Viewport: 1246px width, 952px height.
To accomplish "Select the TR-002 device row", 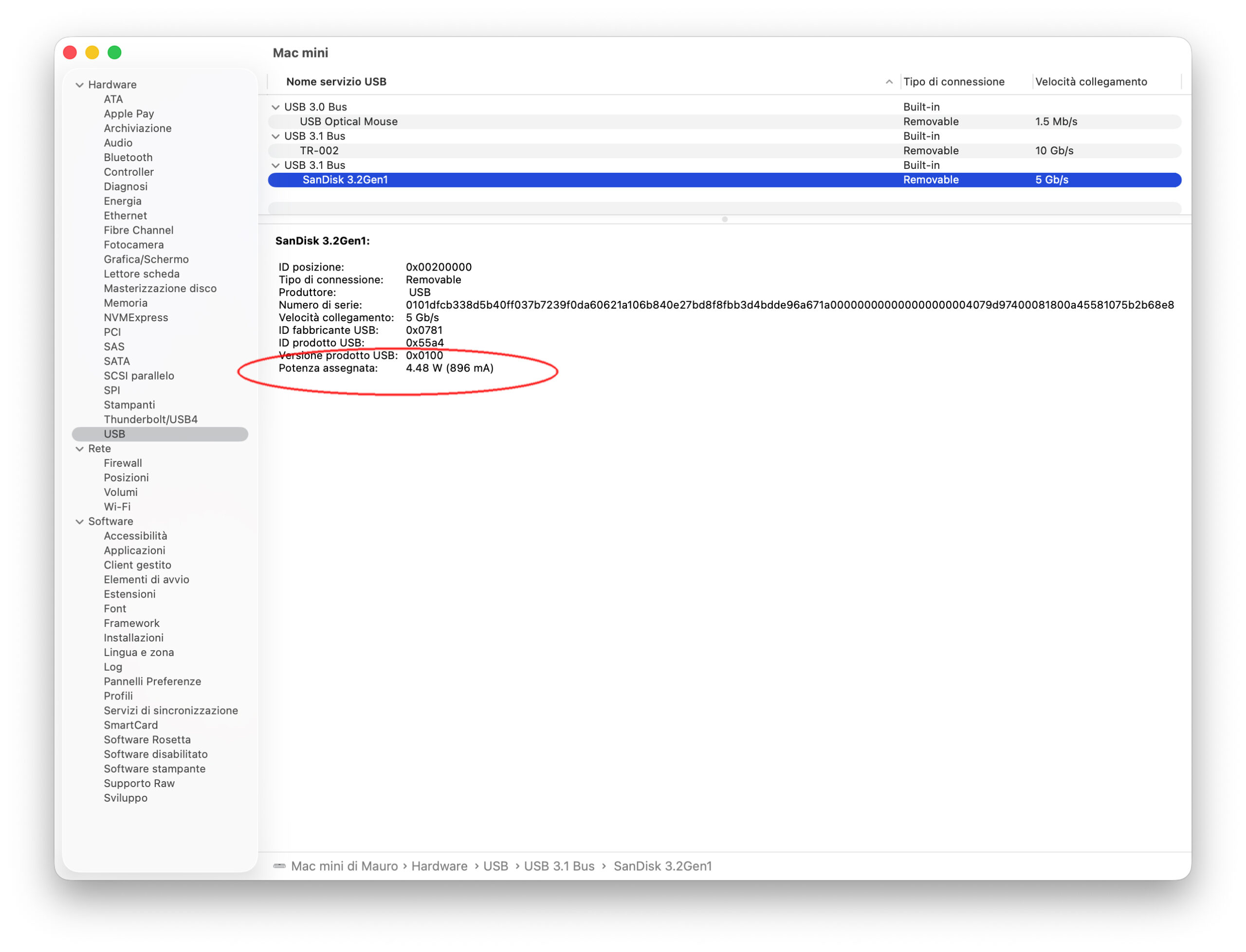I will tap(319, 151).
